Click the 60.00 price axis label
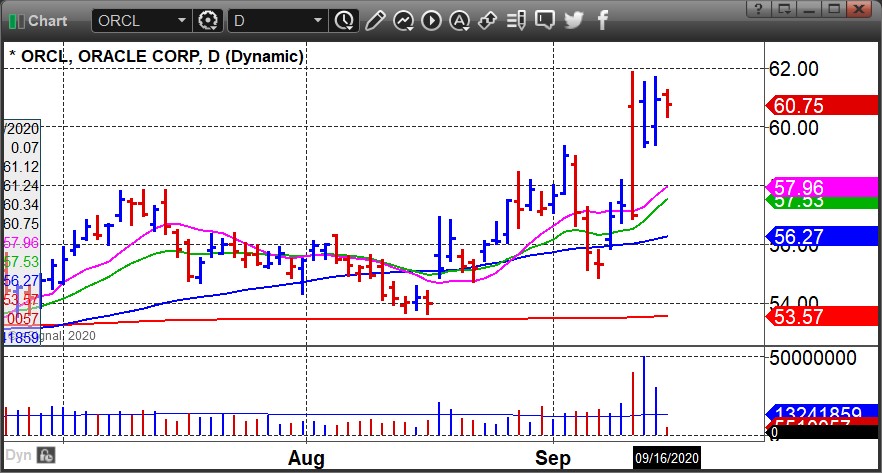The width and height of the screenshot is (882, 473). coord(794,128)
